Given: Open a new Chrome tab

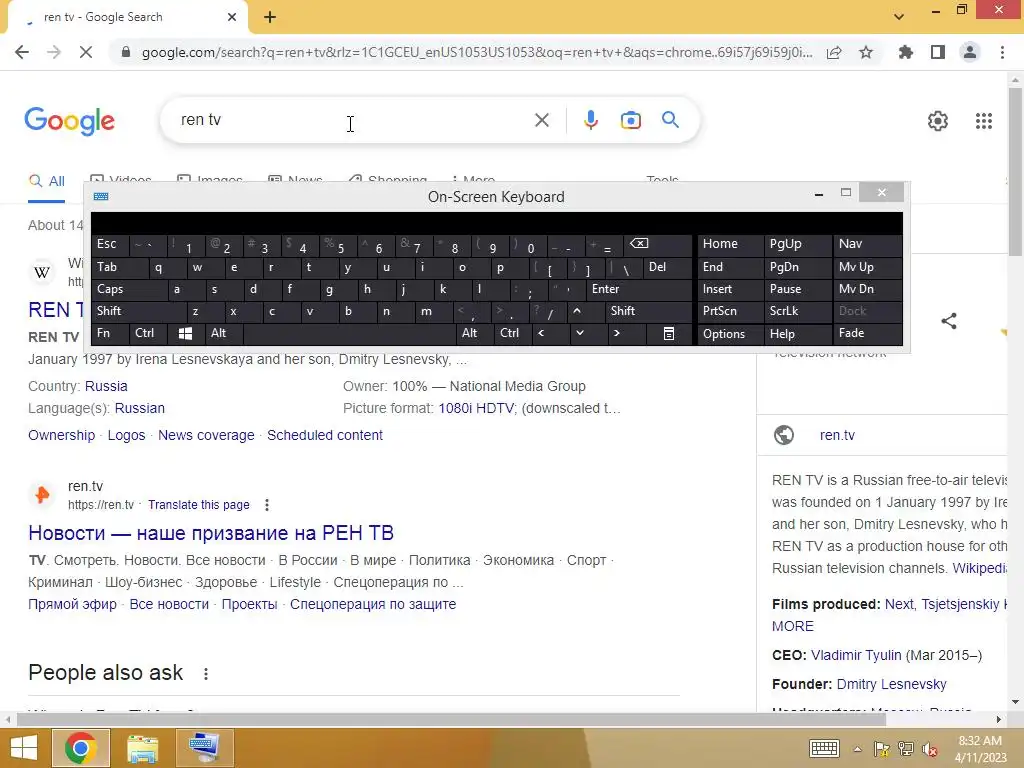Looking at the screenshot, I should (270, 18).
